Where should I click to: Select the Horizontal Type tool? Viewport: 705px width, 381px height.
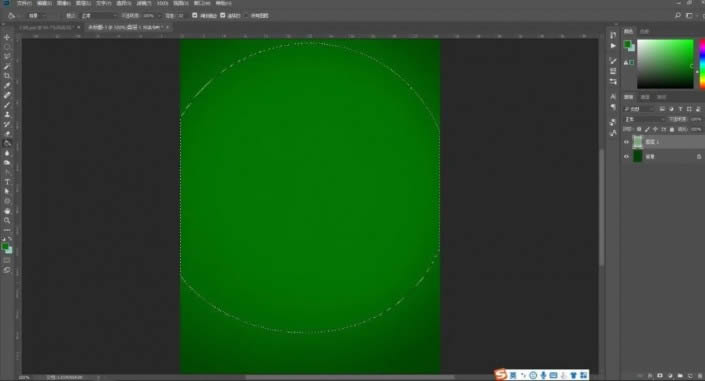click(x=7, y=182)
